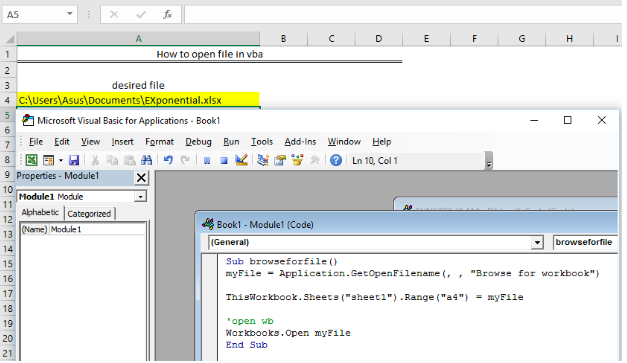This screenshot has width=627, height=363.
Task: Switch to the Alphabetic properties tab
Action: coord(40,212)
